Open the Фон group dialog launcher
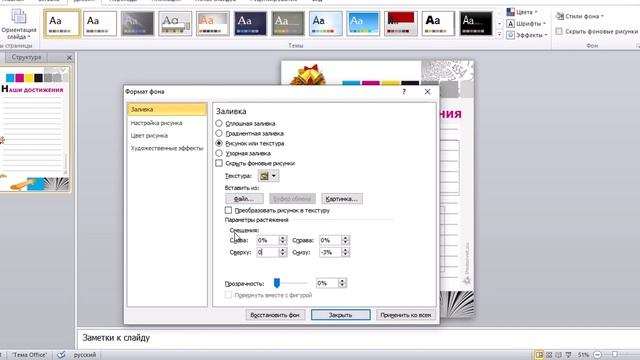Image resolution: width=640 pixels, height=360 pixels. [x=638, y=46]
